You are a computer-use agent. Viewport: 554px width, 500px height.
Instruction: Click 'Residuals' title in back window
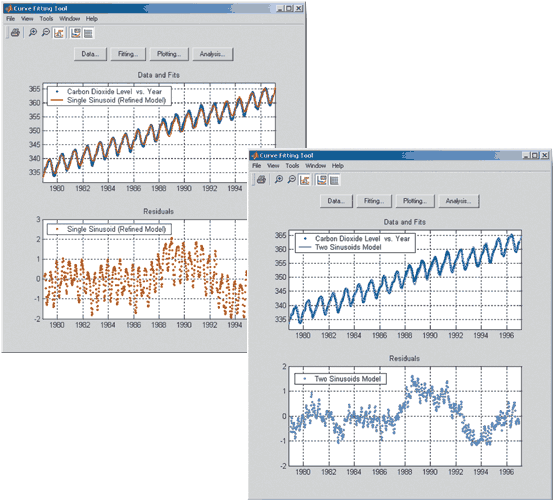(158, 211)
